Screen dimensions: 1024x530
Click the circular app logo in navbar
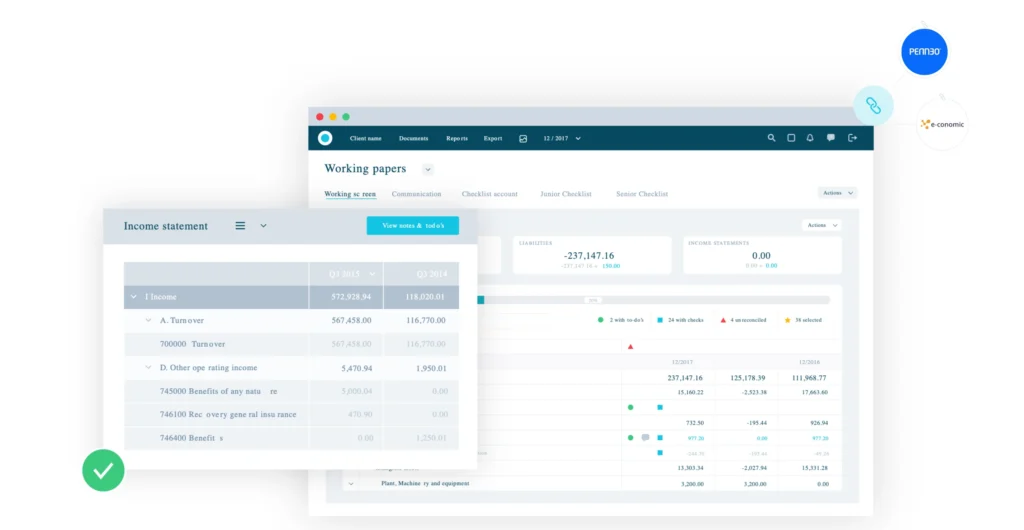click(x=325, y=138)
